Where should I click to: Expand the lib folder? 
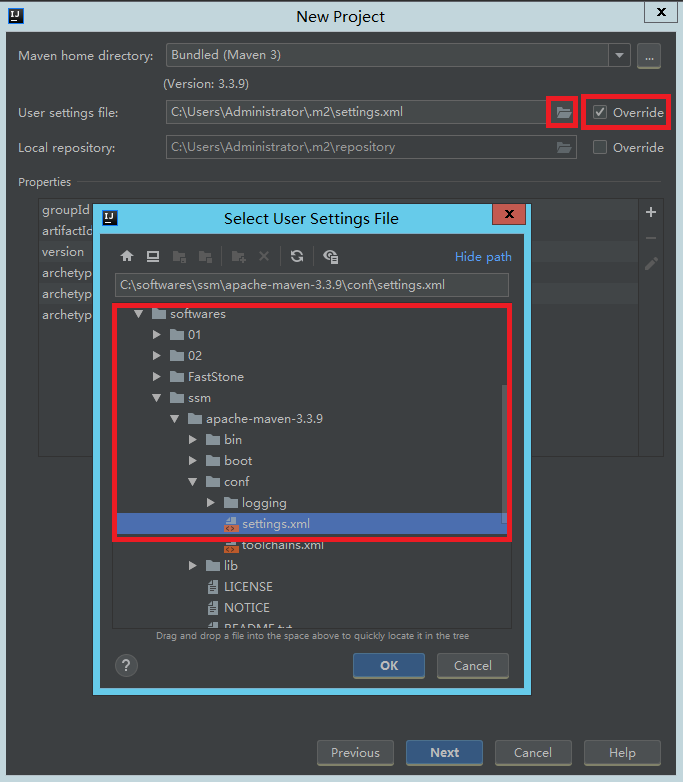[x=193, y=566]
